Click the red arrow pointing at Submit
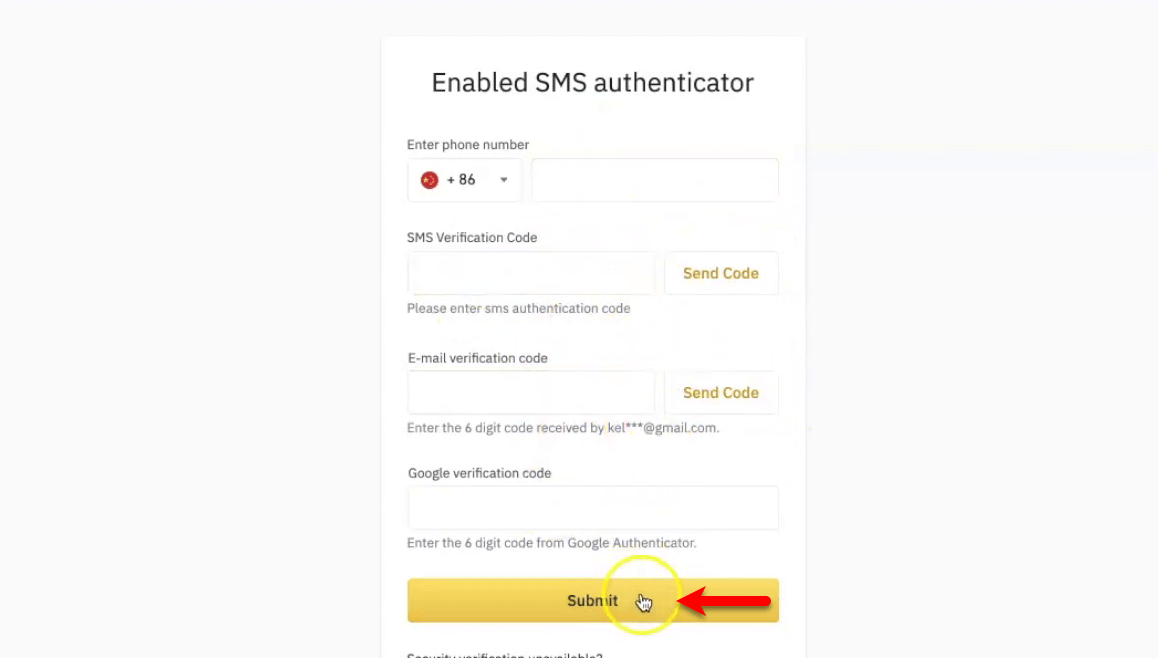1158x658 pixels. coord(724,601)
